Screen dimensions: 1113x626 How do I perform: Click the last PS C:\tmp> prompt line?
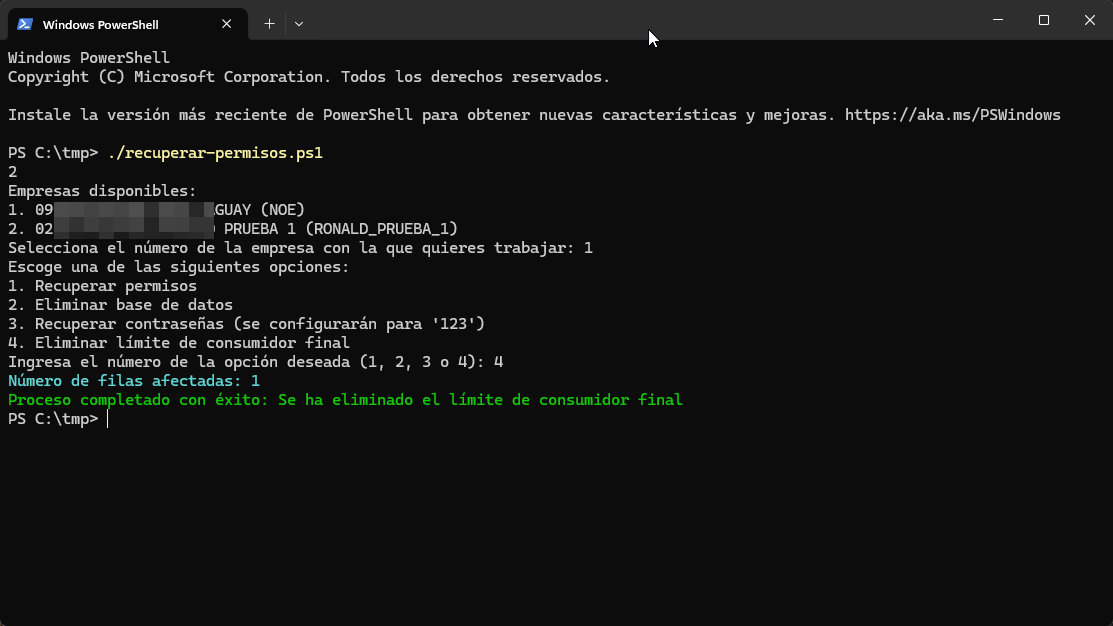tap(53, 419)
